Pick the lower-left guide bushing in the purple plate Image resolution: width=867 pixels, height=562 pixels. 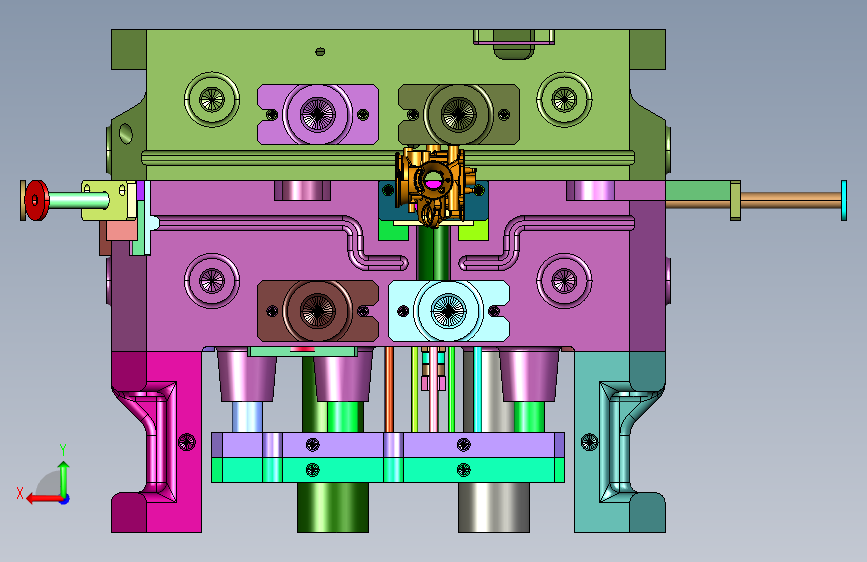212,280
